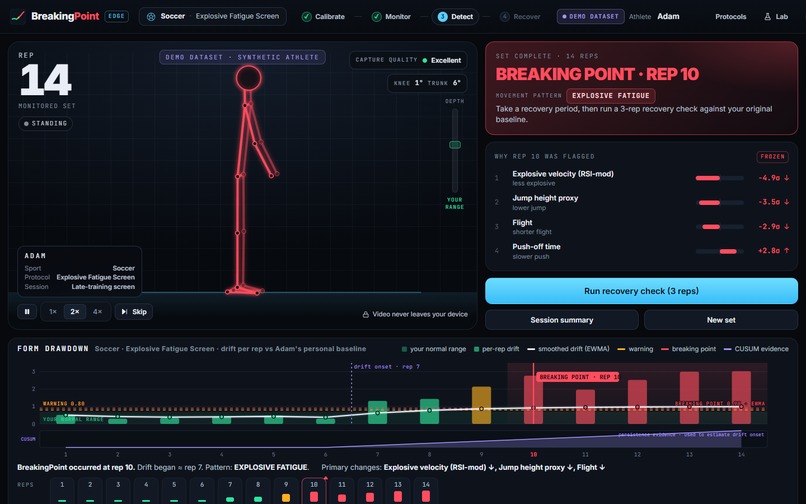The image size is (806, 504).
Task: Select rep 8 tile
Action: tap(258, 491)
